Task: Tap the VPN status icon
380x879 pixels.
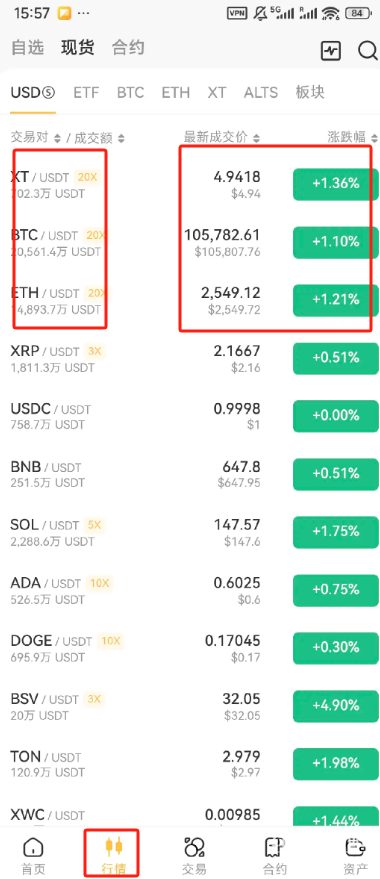Action: pos(237,13)
